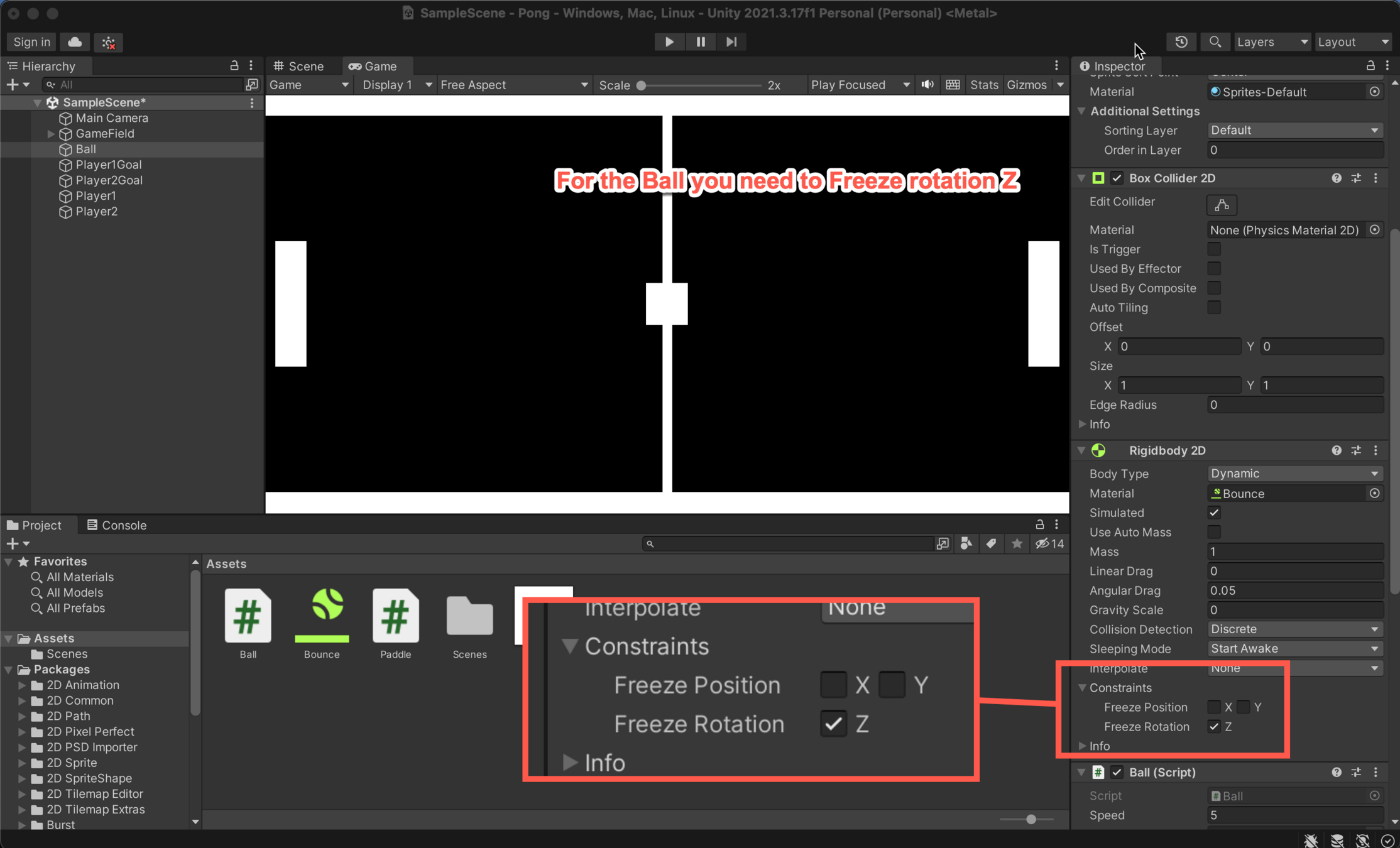Switch to the Console tab
The height and width of the screenshot is (848, 1400).
117,525
